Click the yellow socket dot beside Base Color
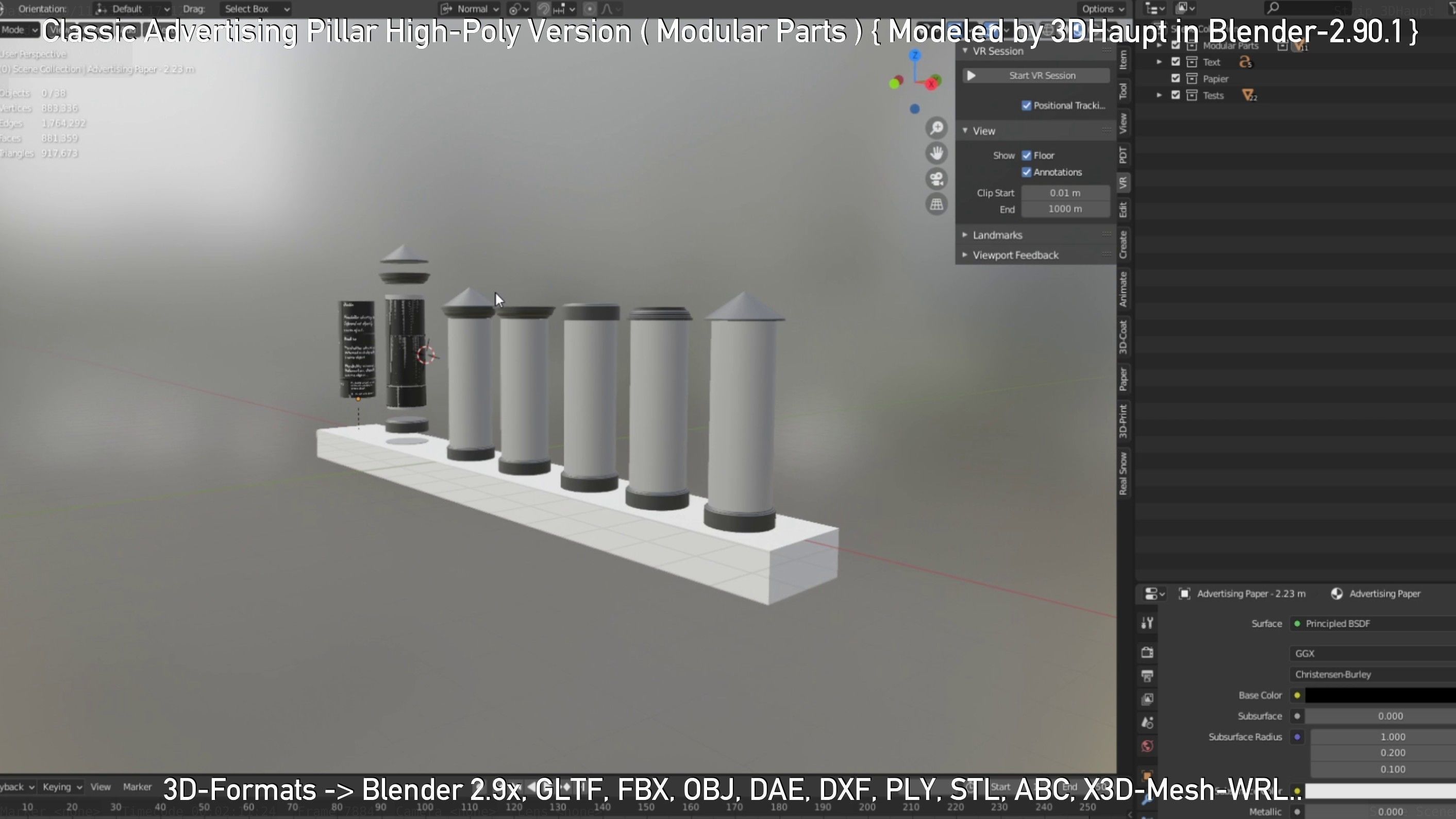 [x=1297, y=695]
